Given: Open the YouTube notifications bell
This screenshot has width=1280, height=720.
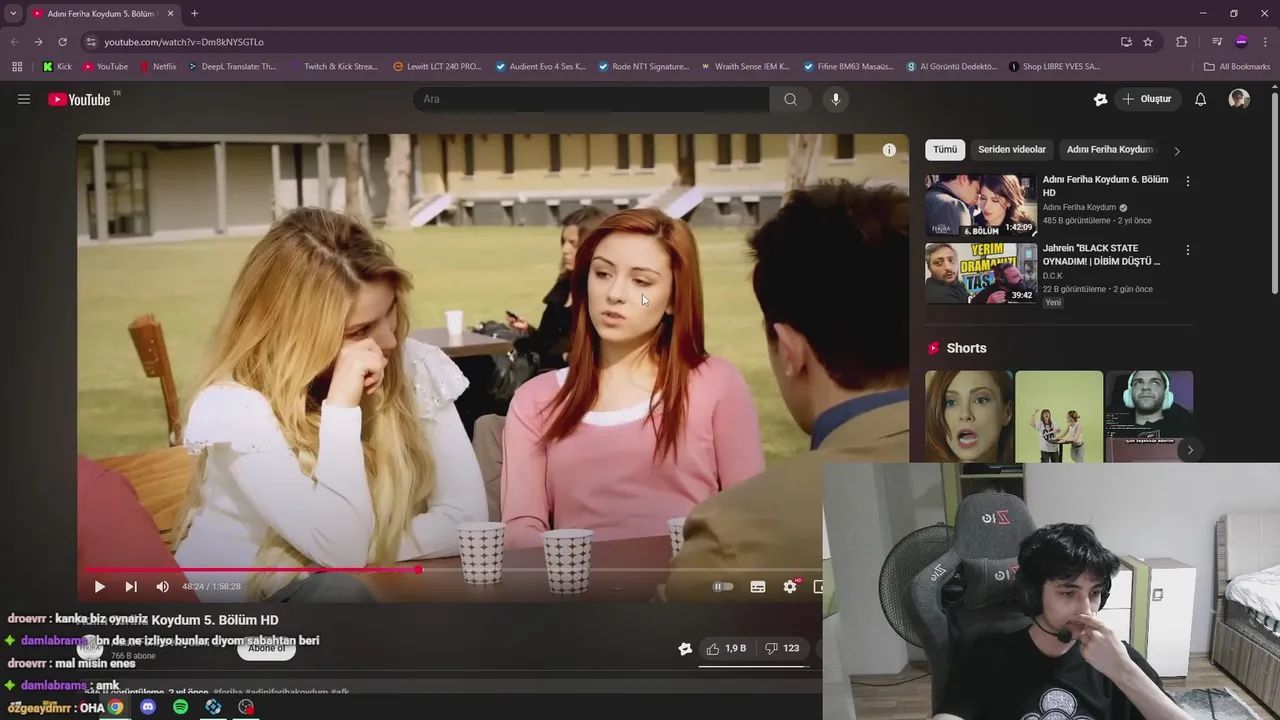Looking at the screenshot, I should pos(1201,99).
